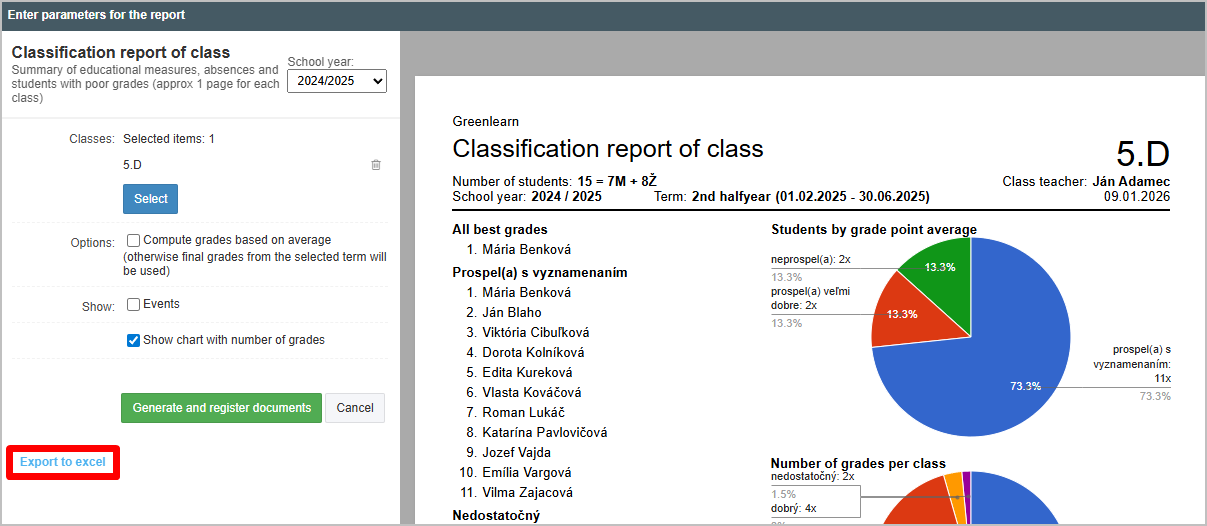1207x526 pixels.
Task: Click the nedostatočný: 2x chart label
Action: (x=814, y=477)
